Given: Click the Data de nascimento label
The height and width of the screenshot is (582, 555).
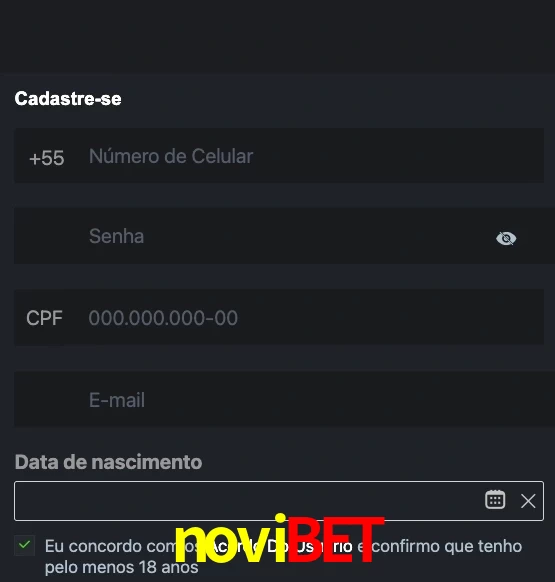Looking at the screenshot, I should 108,462.
